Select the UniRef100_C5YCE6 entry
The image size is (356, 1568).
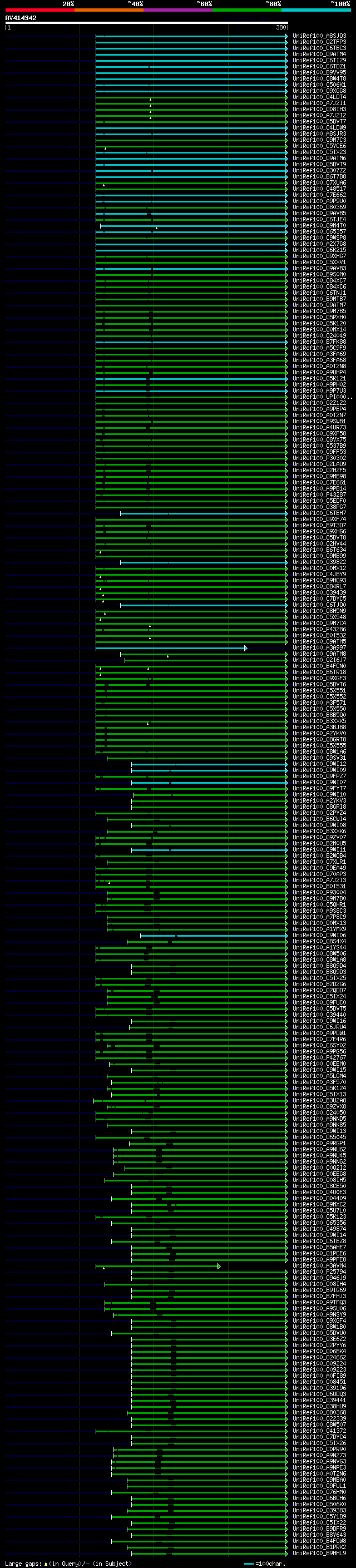319,146
